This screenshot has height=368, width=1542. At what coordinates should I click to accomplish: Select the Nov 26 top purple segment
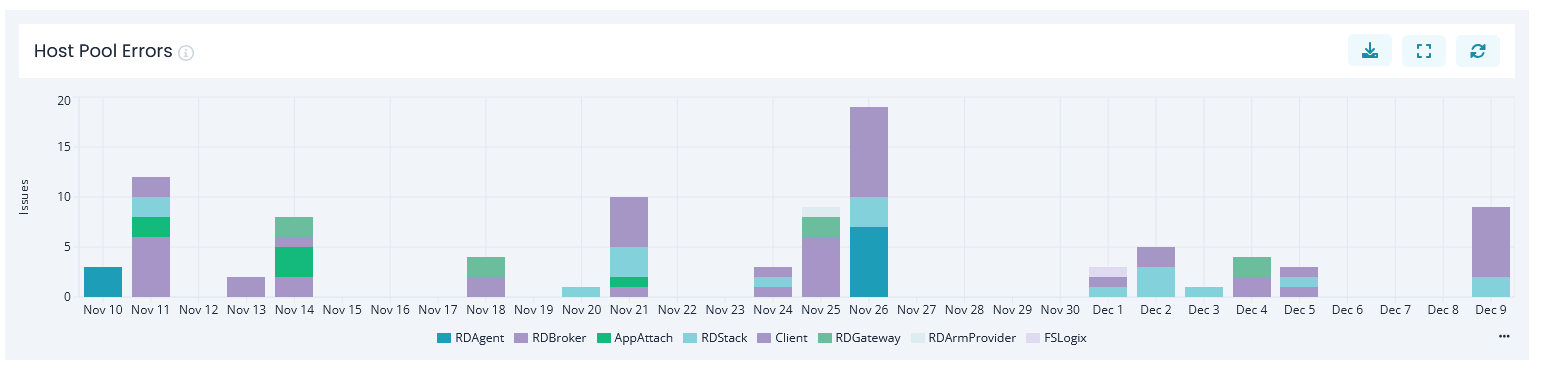[869, 152]
